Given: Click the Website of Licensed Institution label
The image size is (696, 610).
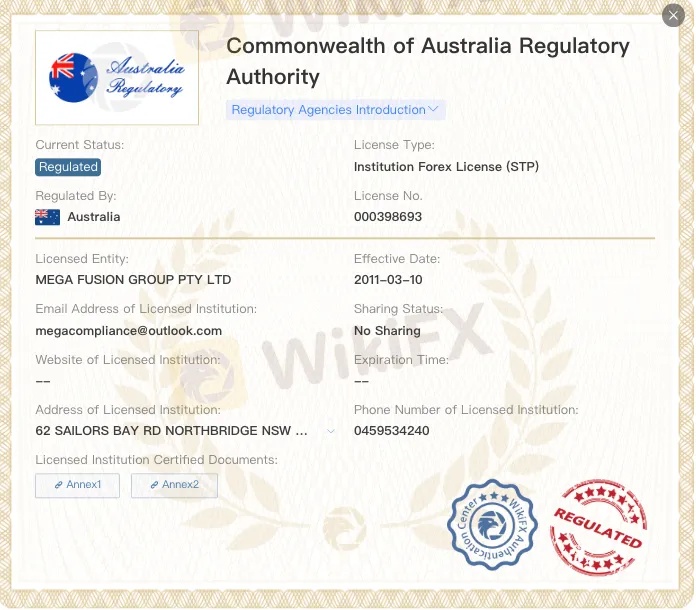Looking at the screenshot, I should (x=128, y=360).
